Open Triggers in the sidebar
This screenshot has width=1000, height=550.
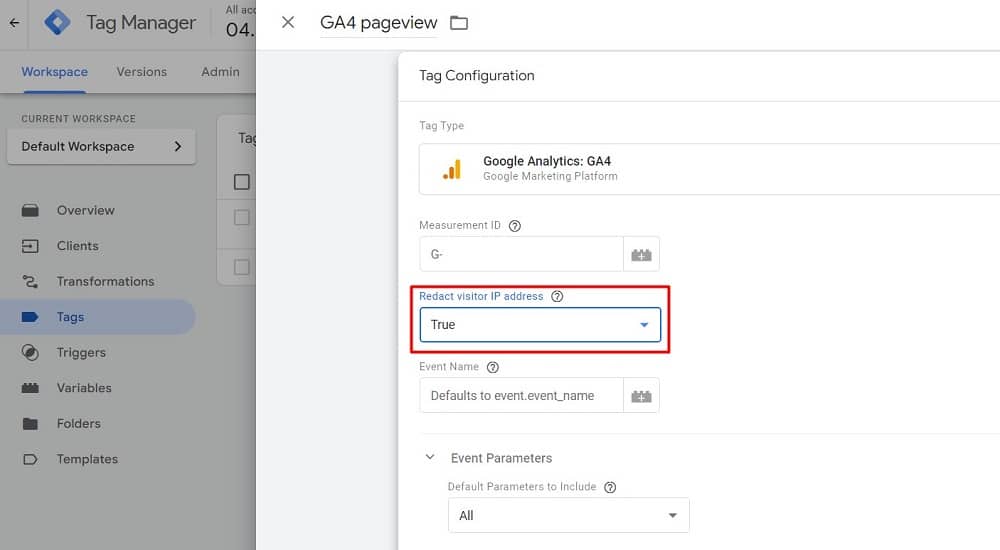coord(81,353)
